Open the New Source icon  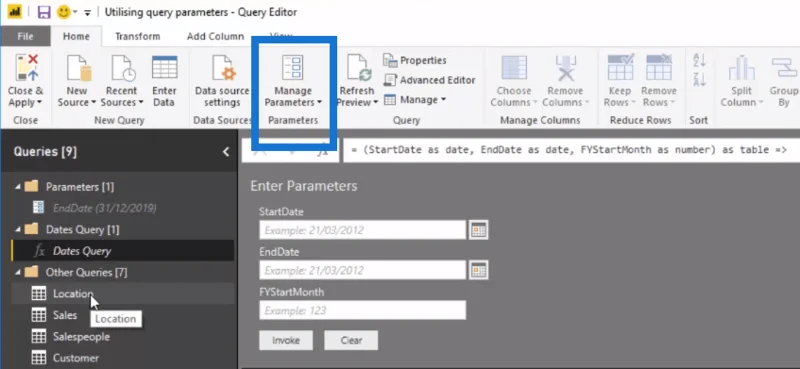pos(78,67)
